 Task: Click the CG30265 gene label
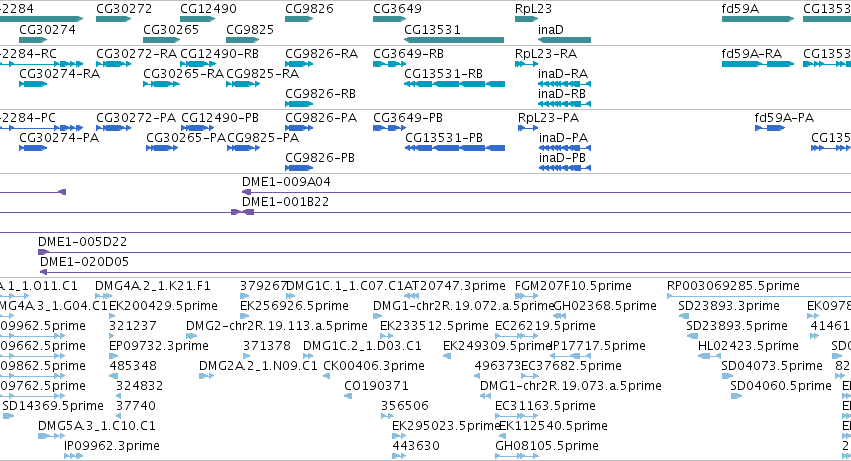pyautogui.click(x=170, y=29)
